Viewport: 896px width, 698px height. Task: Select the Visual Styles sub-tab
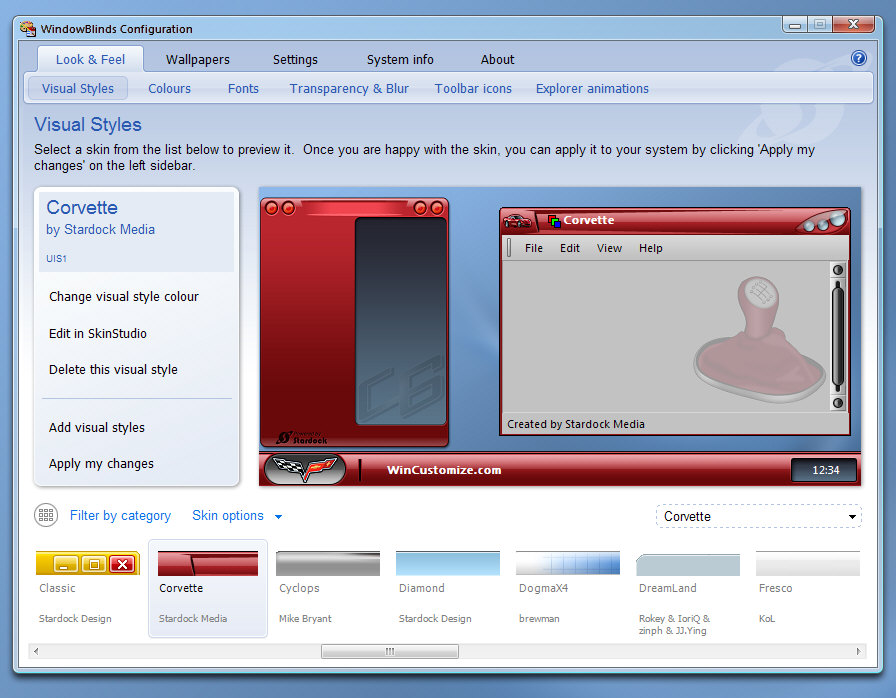pos(78,89)
